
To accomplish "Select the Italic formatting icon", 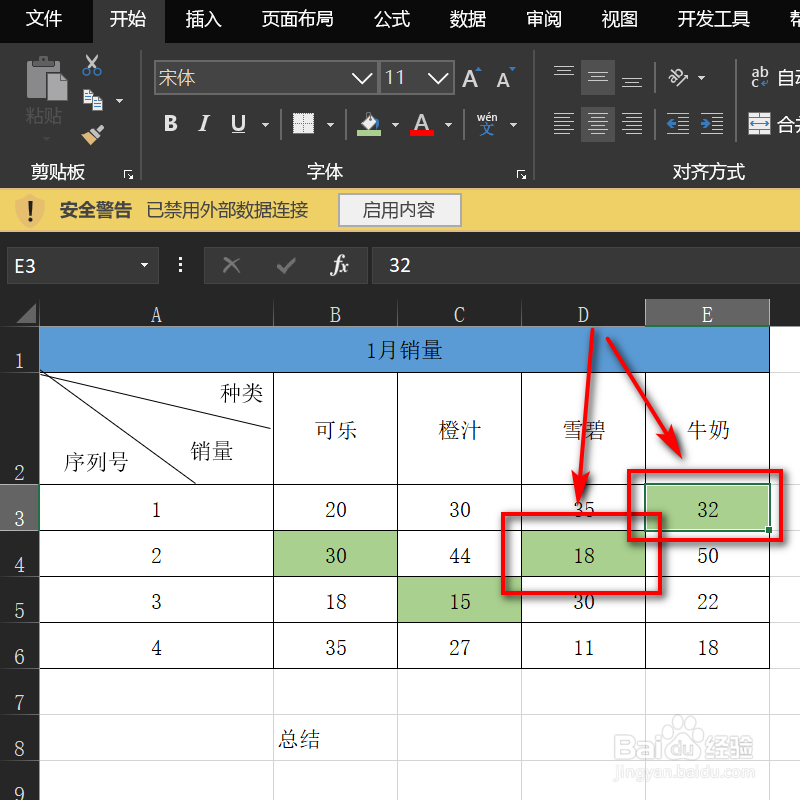I will tap(204, 123).
